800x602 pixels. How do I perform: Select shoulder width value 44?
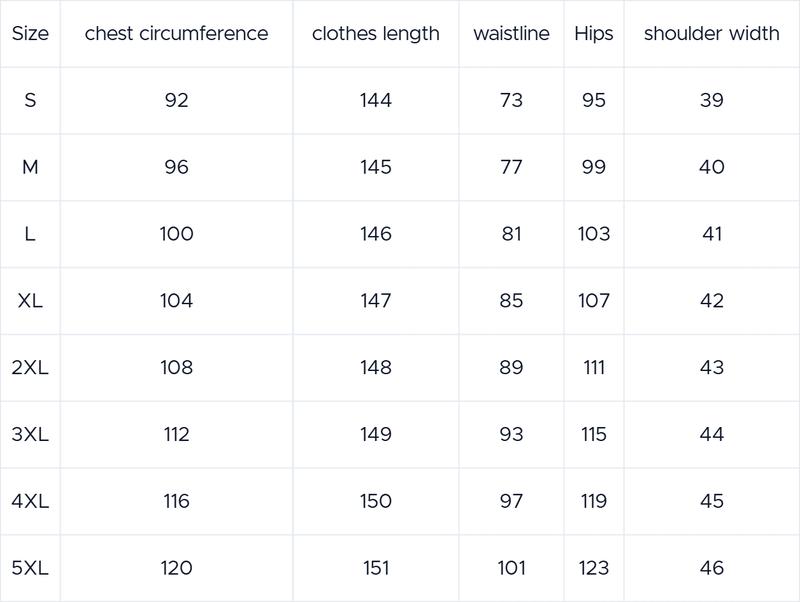[x=712, y=434]
